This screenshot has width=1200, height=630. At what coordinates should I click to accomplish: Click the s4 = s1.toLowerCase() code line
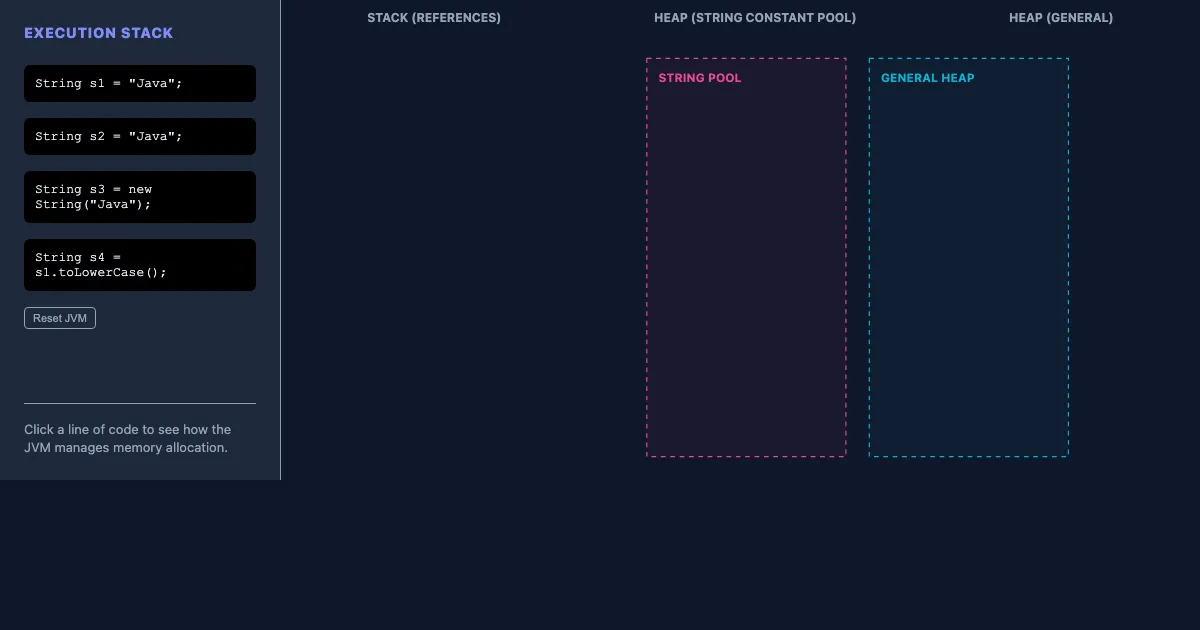pos(140,265)
